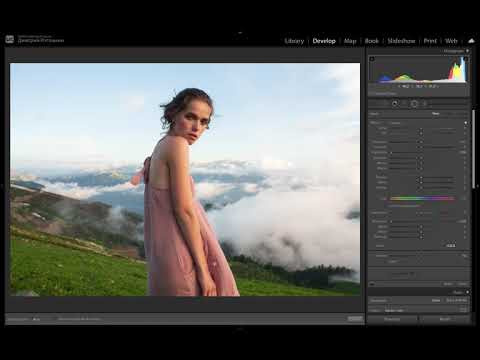Viewport: 480px width, 360px height.
Task: Select the highlighted circular mask tool icon
Action: tap(414, 104)
